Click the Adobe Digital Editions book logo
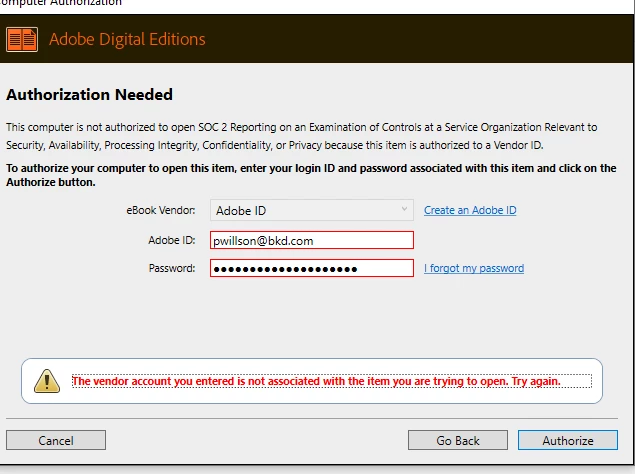This screenshot has height=474, width=635. pos(22,39)
